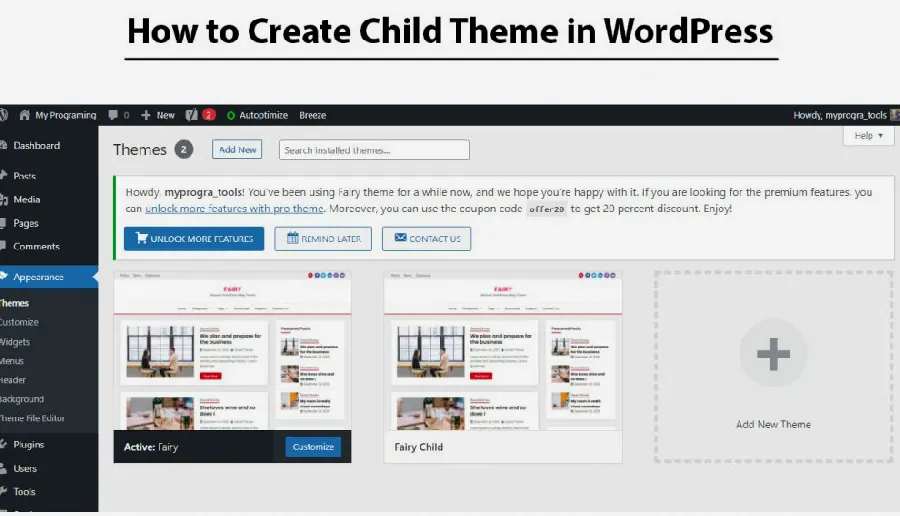
Task: Open the Widgets submenu item
Action: (x=15, y=342)
